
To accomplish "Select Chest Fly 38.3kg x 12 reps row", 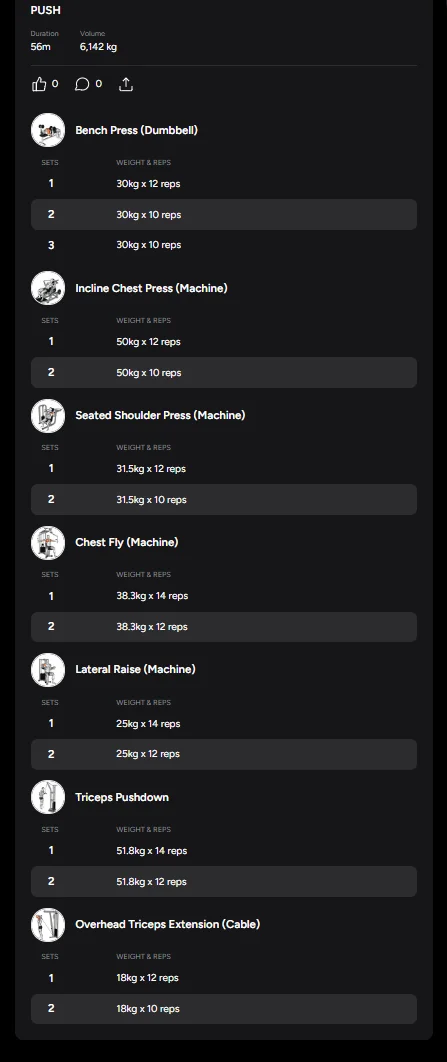I will [224, 626].
